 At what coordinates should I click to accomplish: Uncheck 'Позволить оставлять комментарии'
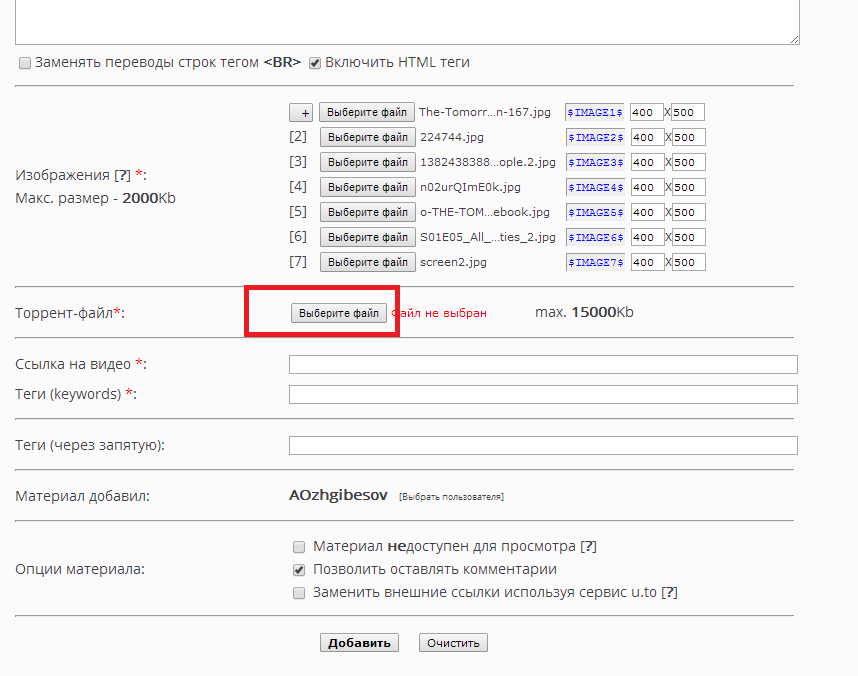pos(299,570)
